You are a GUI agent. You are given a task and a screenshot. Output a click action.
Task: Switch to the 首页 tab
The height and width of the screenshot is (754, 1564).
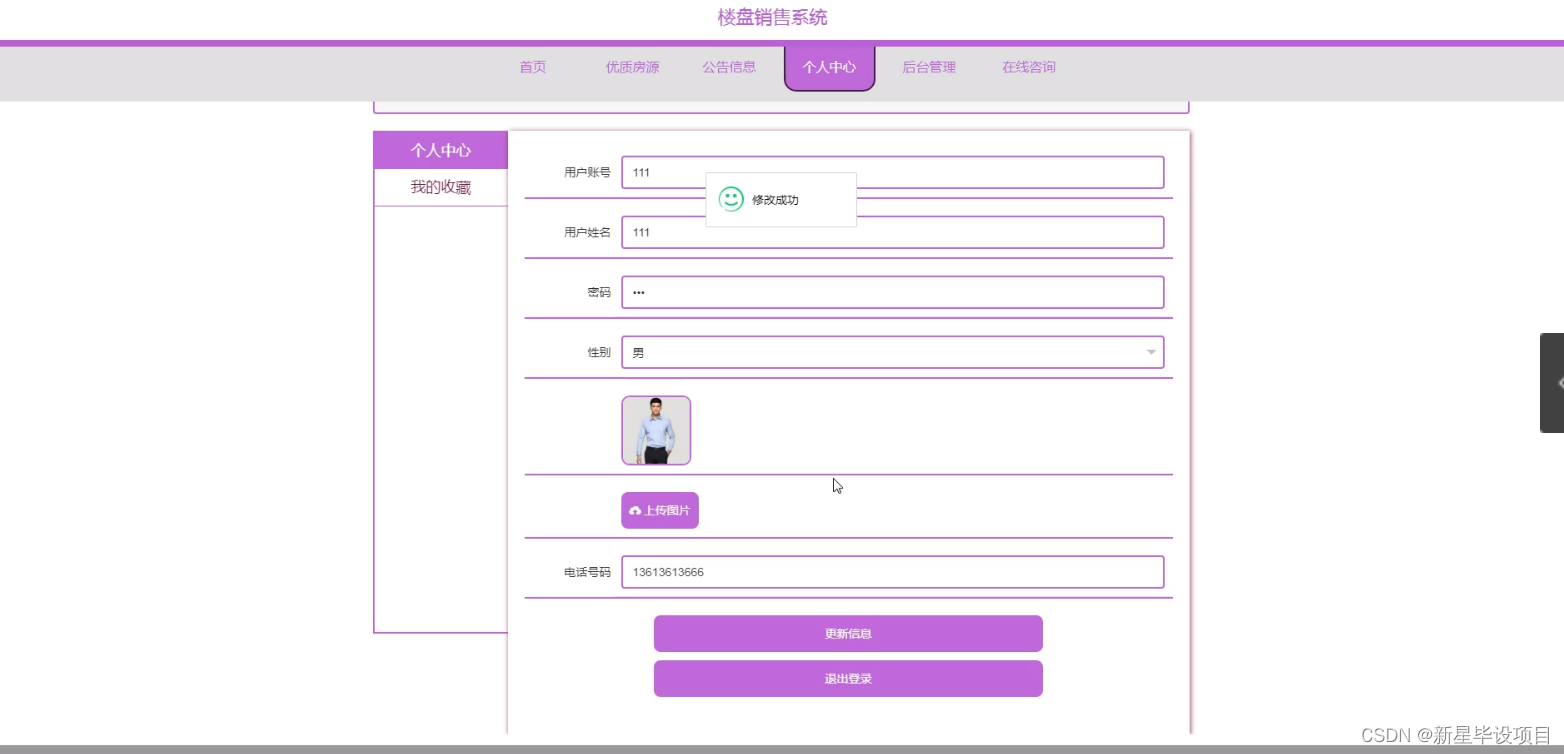[531, 67]
